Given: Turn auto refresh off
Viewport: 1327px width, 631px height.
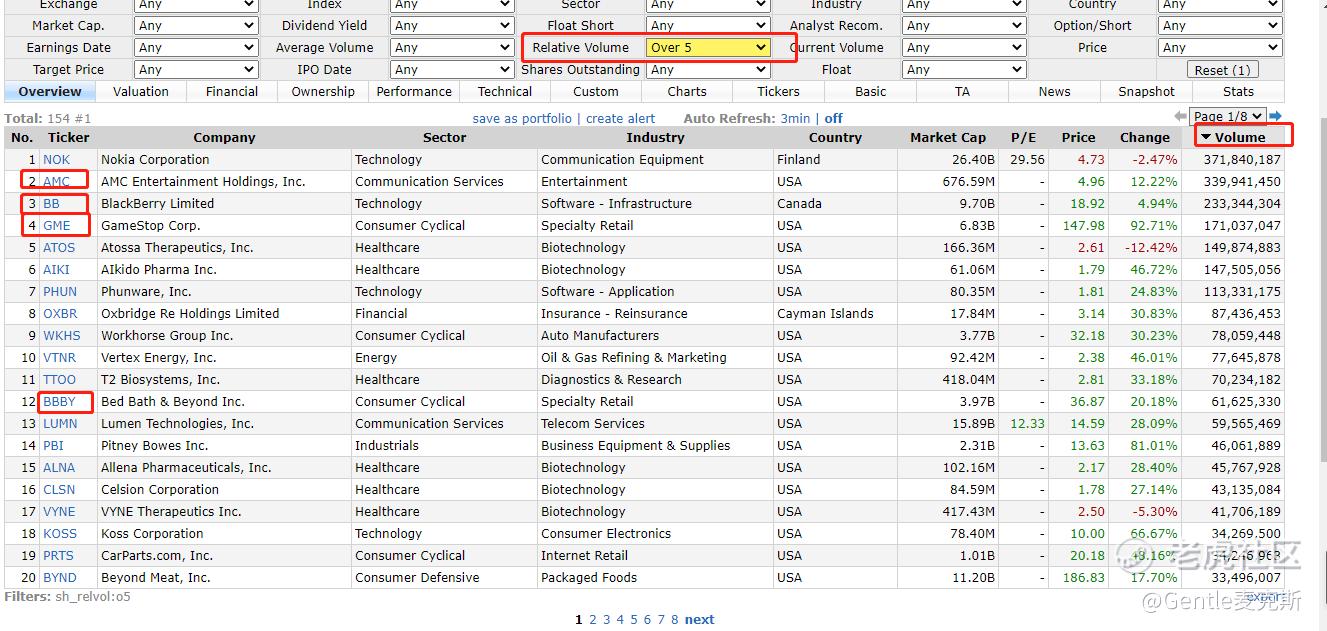Looking at the screenshot, I should [834, 118].
